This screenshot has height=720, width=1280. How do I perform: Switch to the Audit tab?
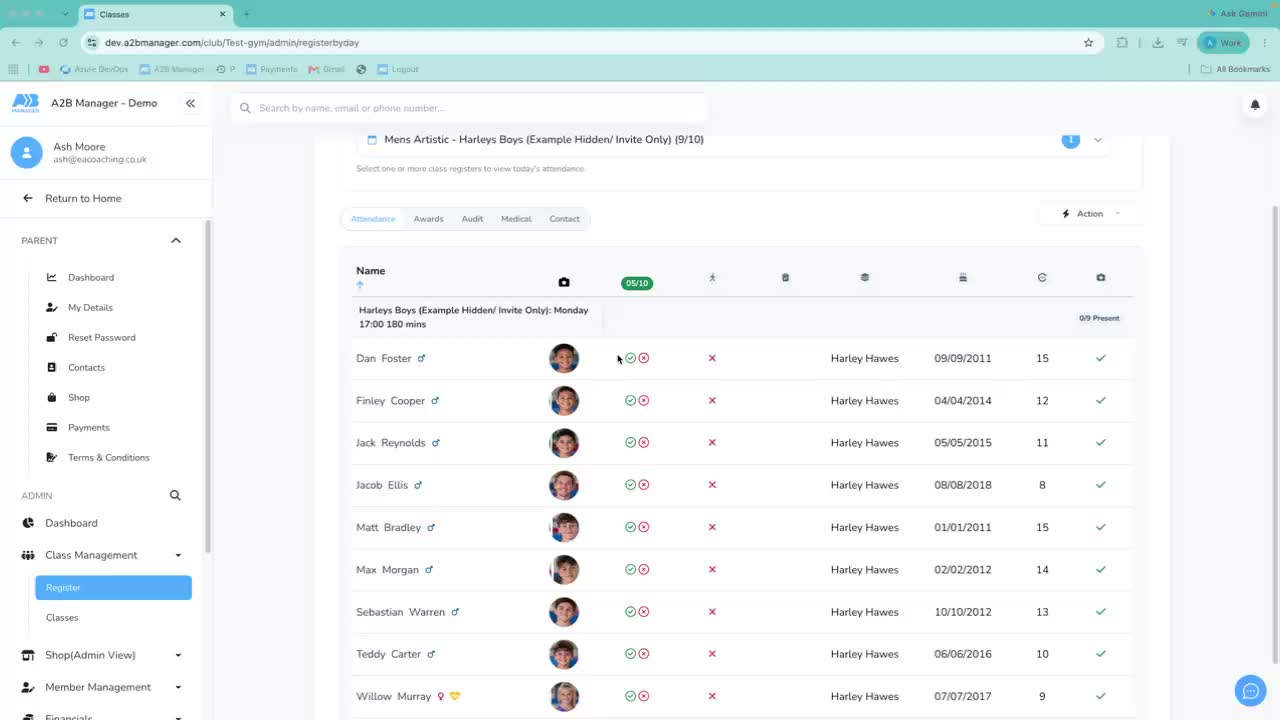click(x=472, y=219)
